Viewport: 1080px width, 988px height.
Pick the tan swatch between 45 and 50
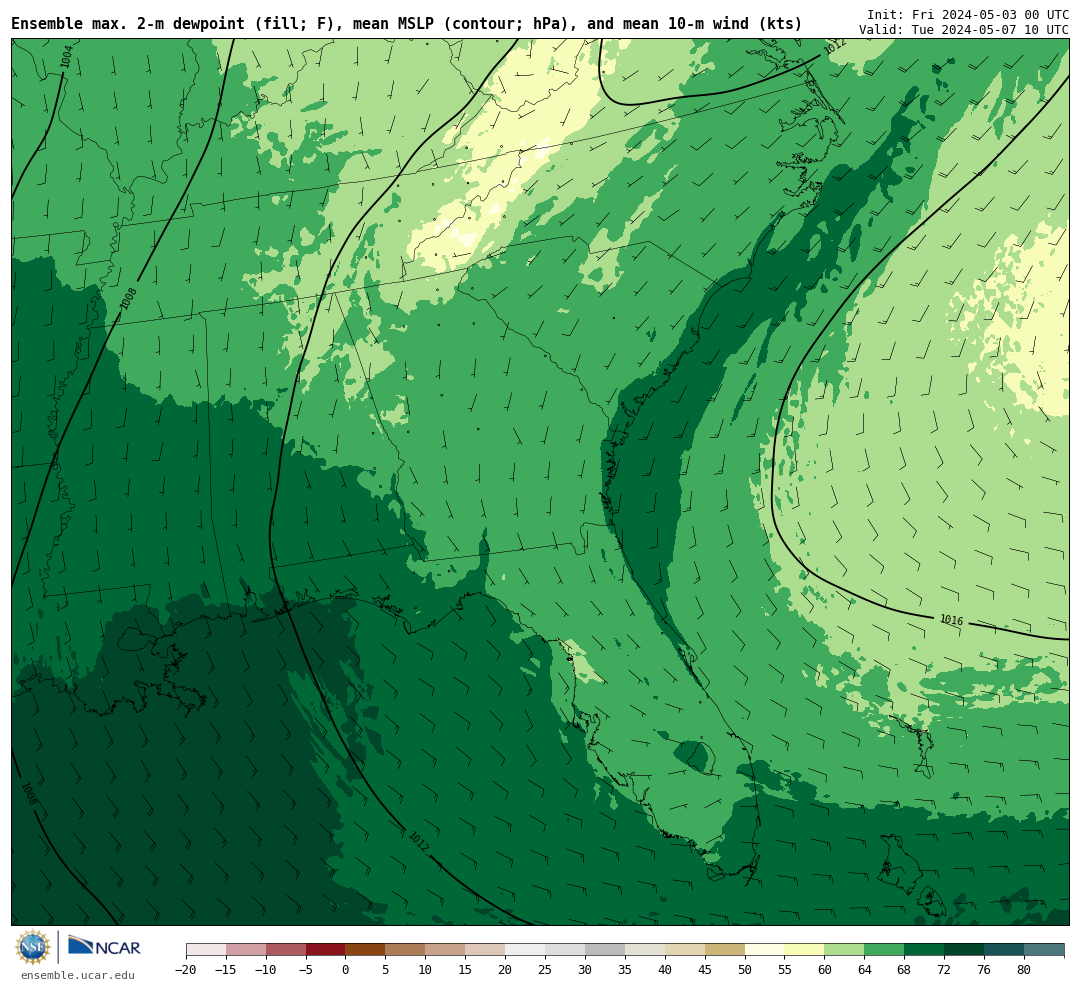point(725,950)
